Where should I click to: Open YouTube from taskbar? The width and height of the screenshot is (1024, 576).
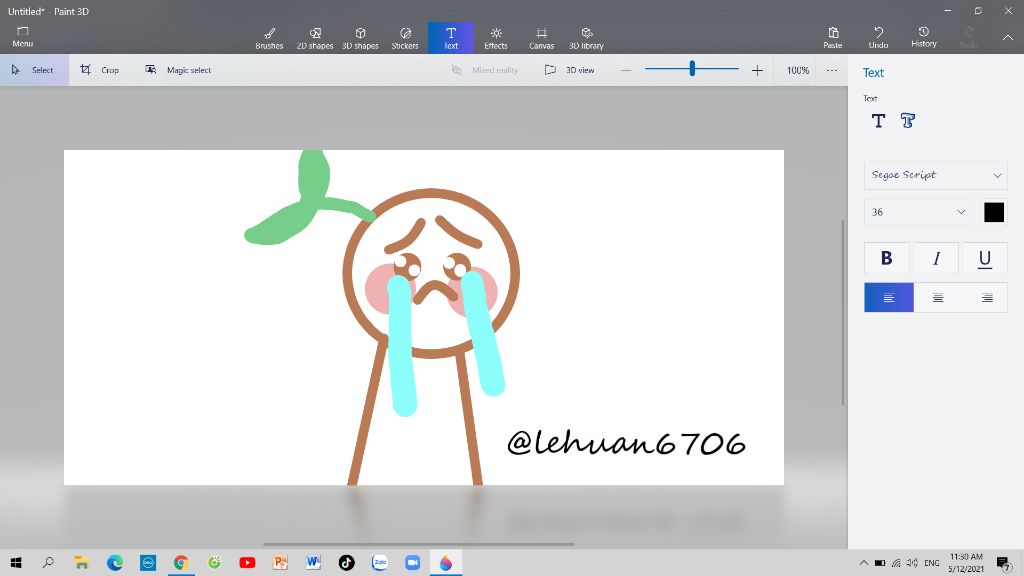[247, 562]
